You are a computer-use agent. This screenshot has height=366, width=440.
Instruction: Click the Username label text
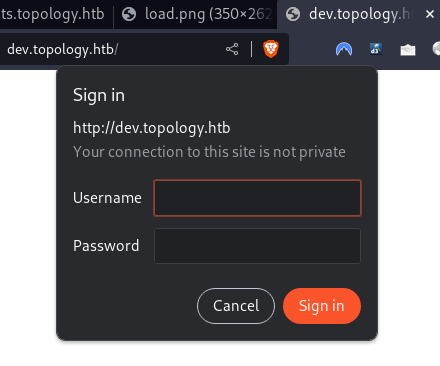(107, 198)
